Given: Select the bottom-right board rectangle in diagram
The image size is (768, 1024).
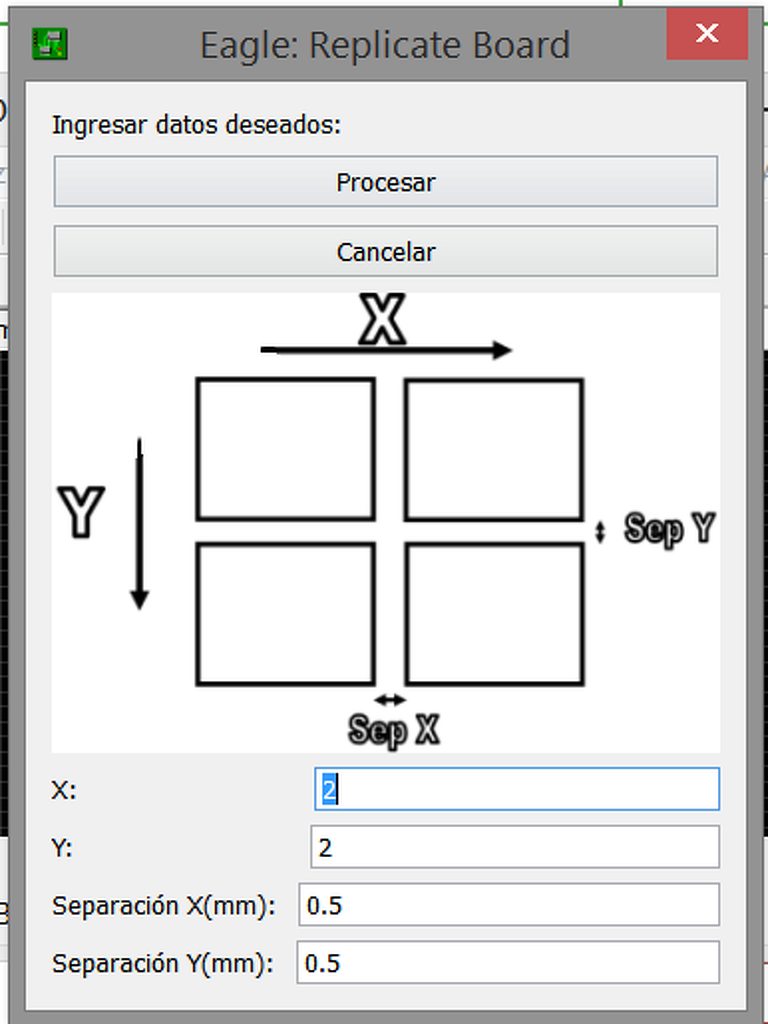Looking at the screenshot, I should coord(494,613).
